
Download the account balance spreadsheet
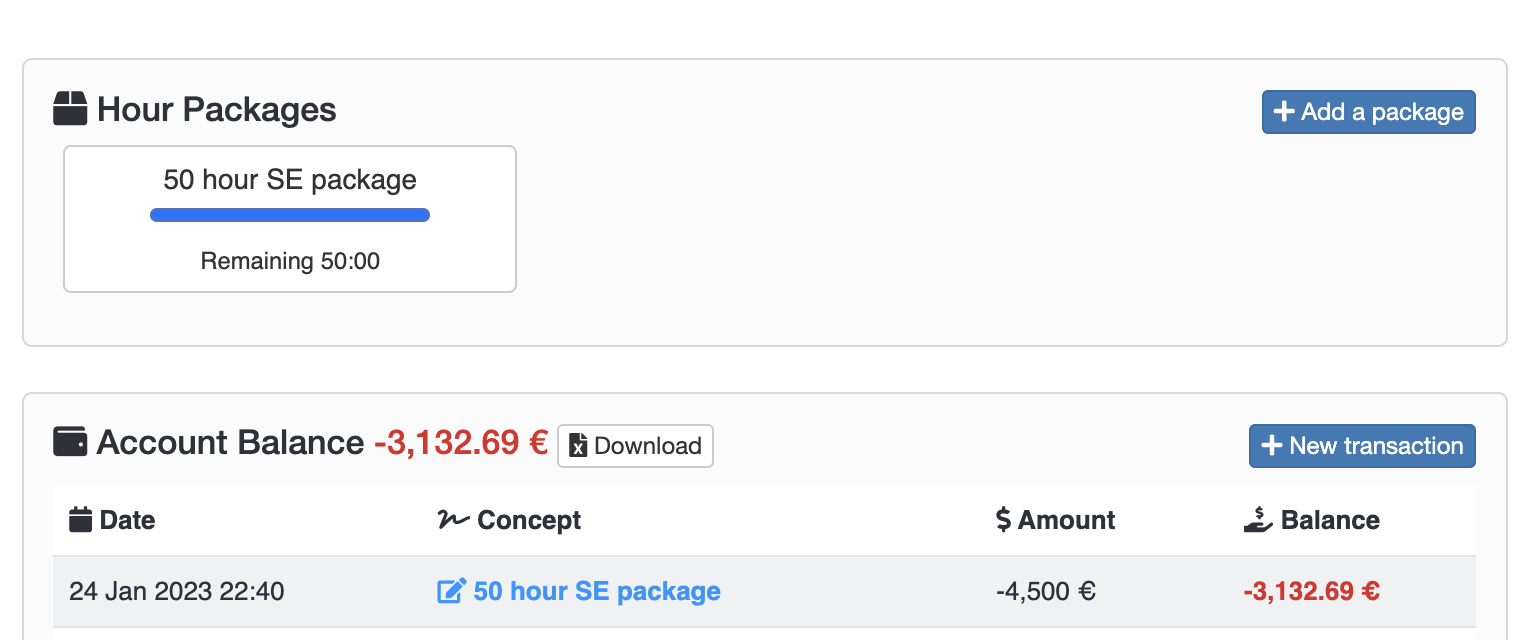[x=635, y=446]
